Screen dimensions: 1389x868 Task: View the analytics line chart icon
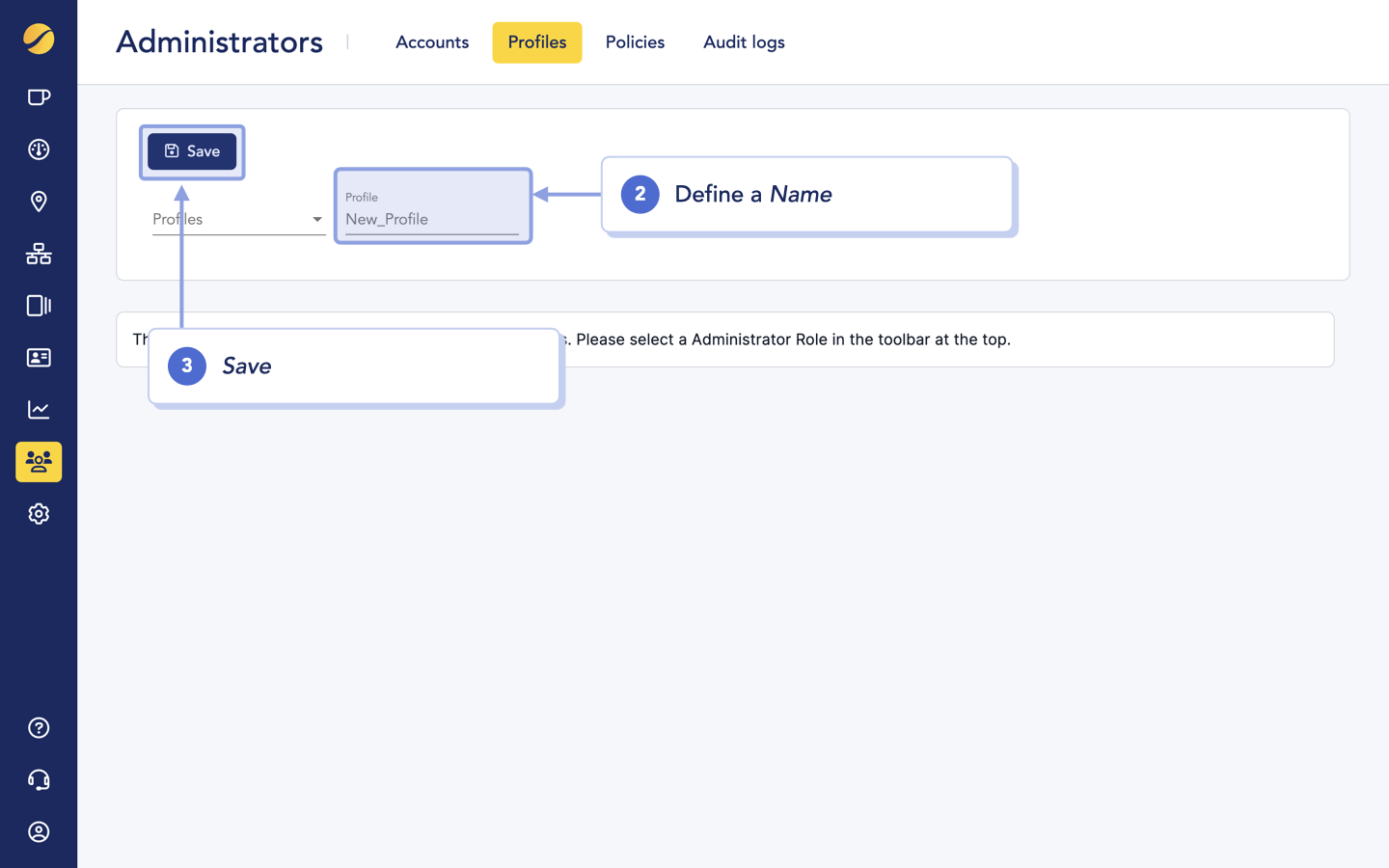click(39, 409)
